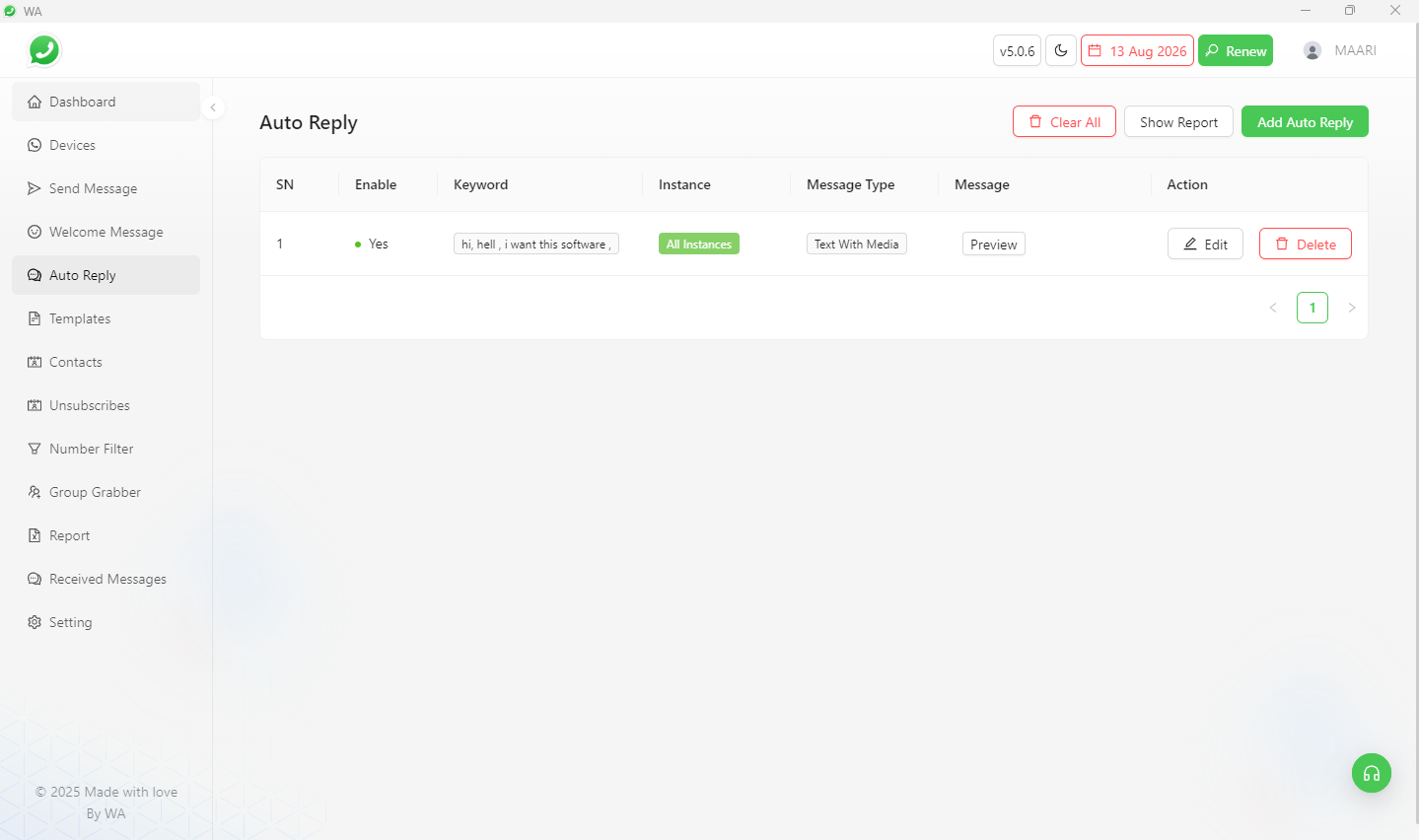Delete the first auto reply row
This screenshot has height=840, width=1419.
tap(1305, 245)
